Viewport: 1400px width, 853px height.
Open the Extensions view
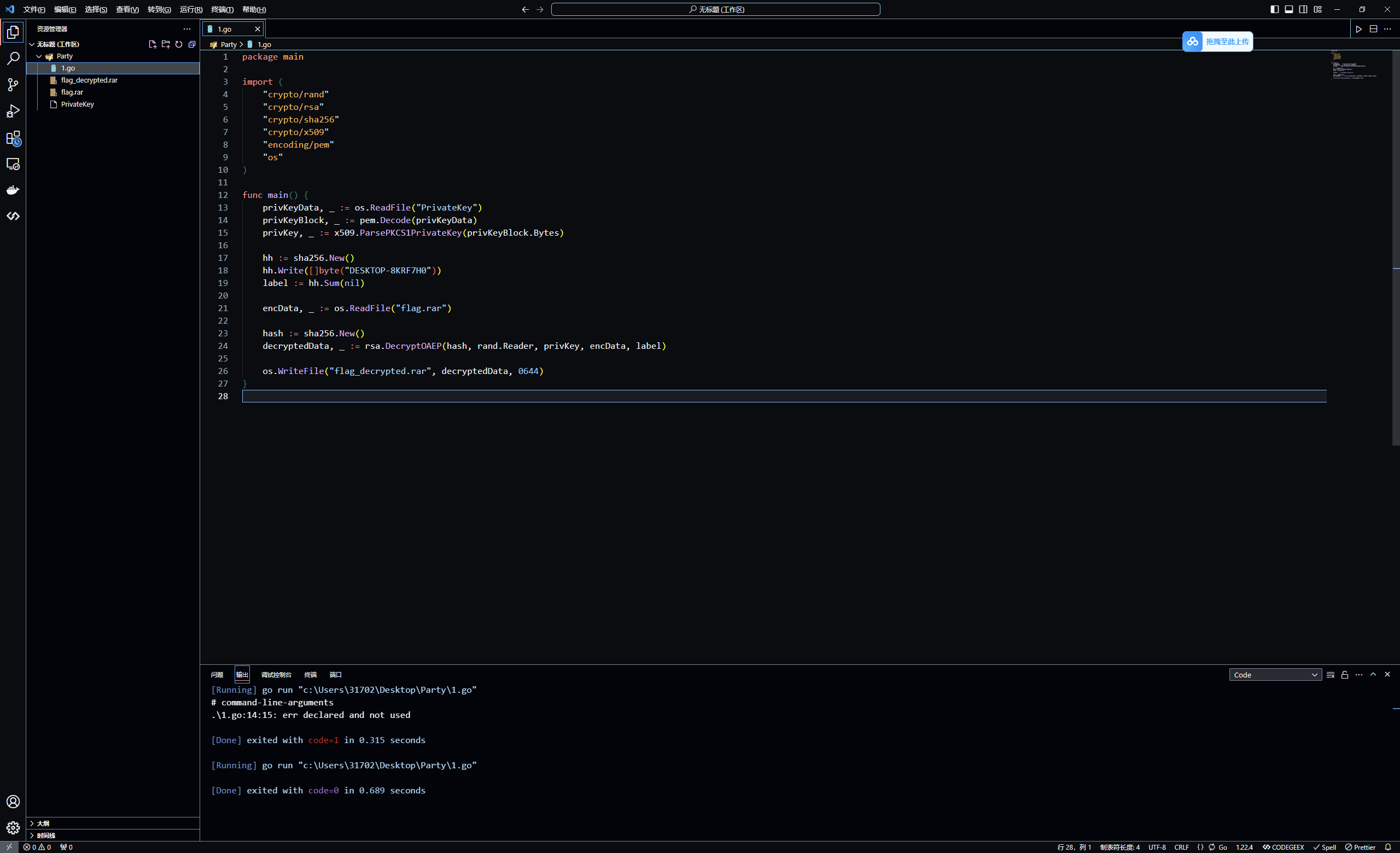click(x=13, y=138)
